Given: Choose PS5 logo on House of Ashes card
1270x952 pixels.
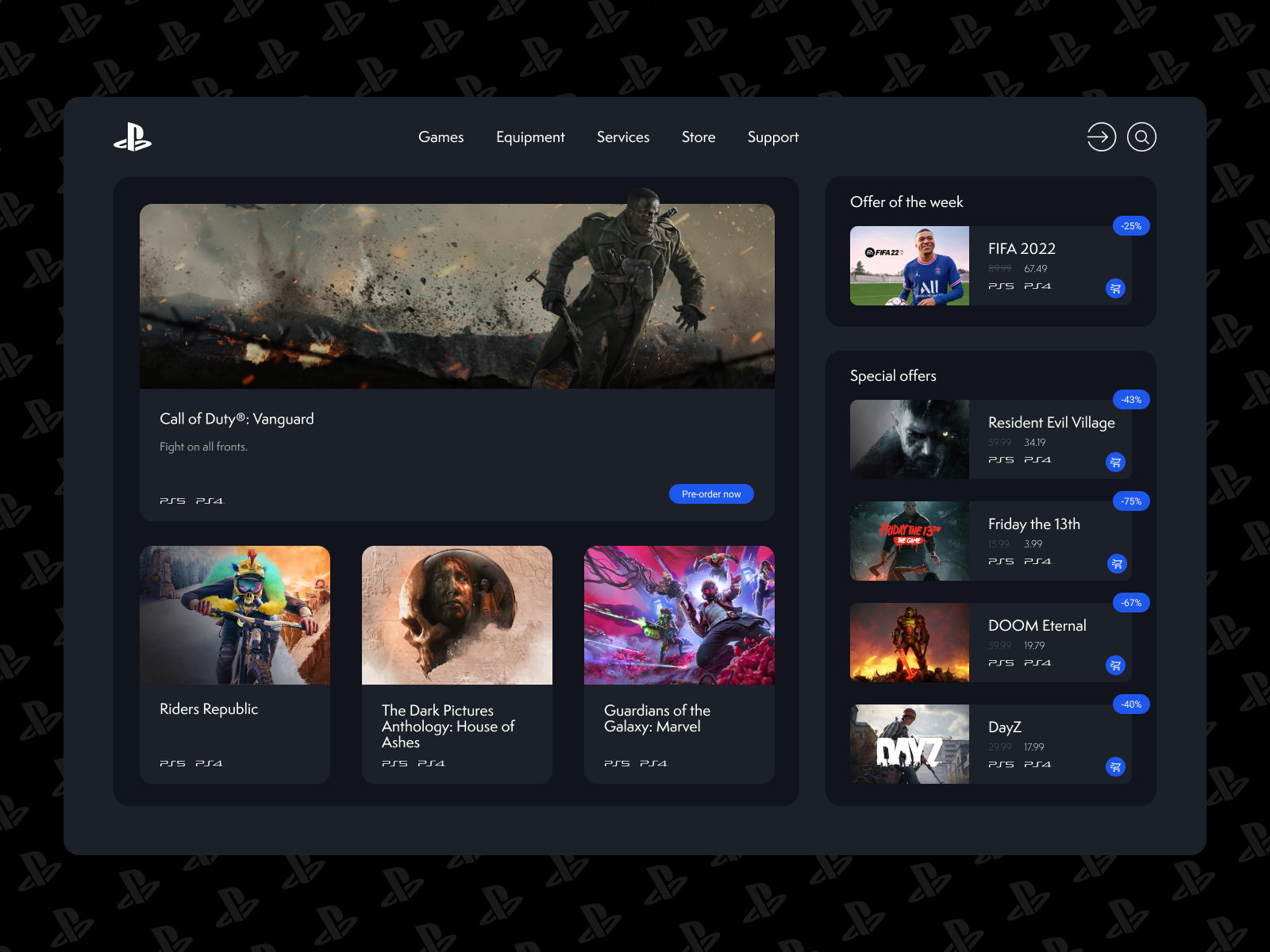Looking at the screenshot, I should [x=394, y=763].
